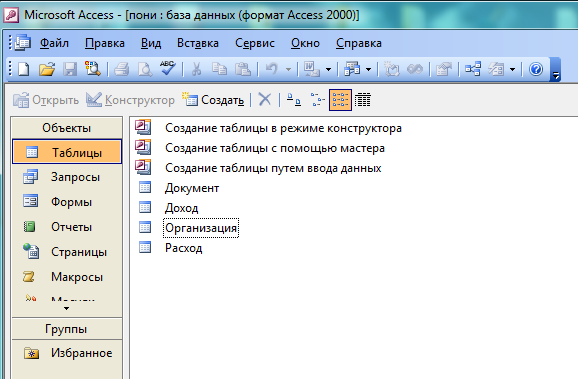The width and height of the screenshot is (578, 379).
Task: Click the New database icon
Action: click(x=24, y=69)
